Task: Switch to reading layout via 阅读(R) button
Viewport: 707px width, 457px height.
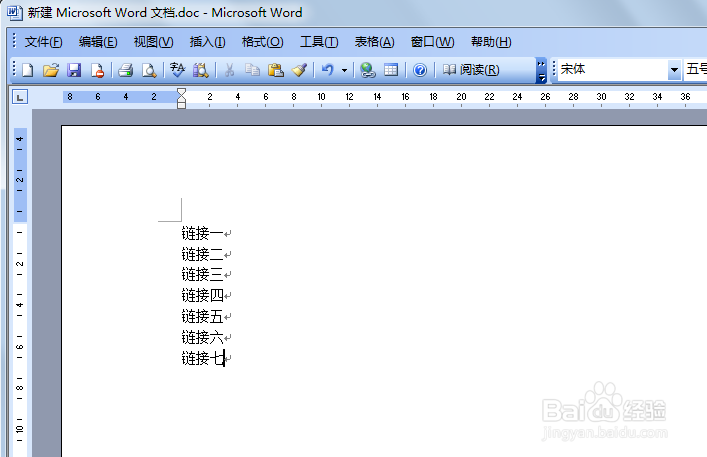Action: click(471, 70)
